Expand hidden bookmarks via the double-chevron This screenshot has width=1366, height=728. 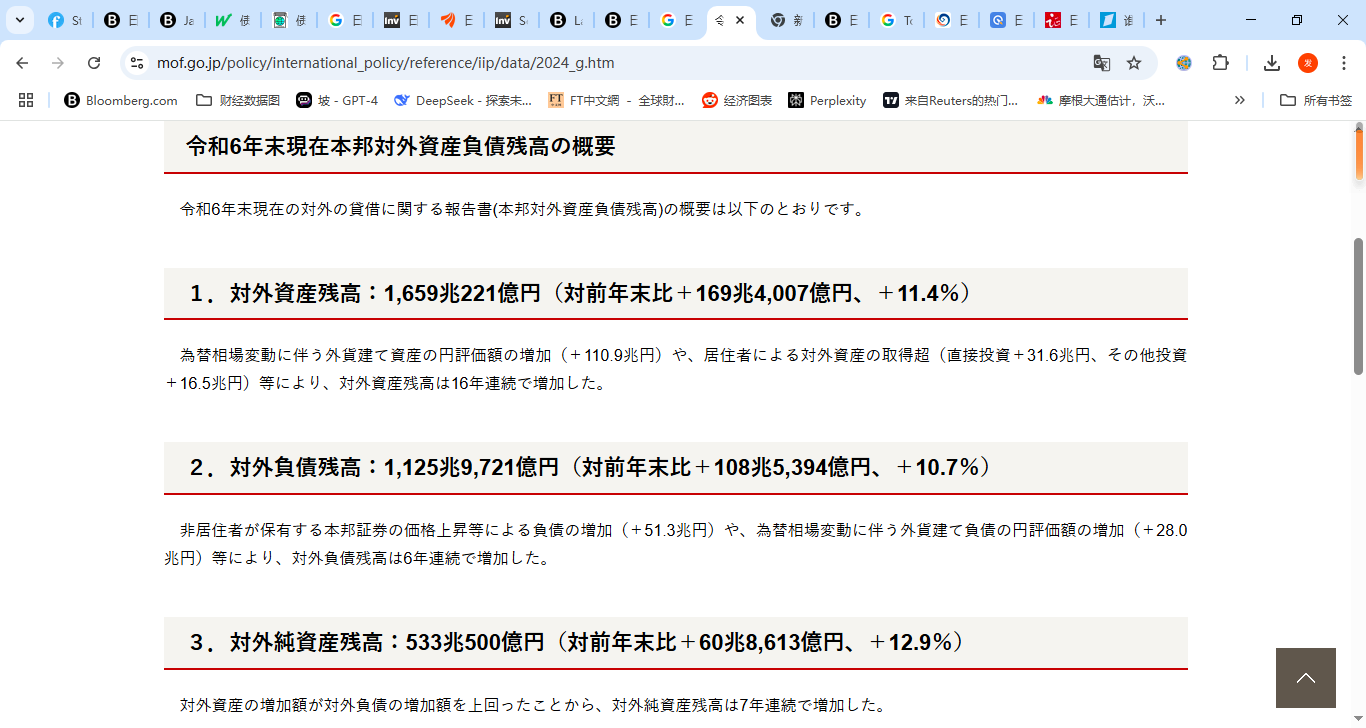tap(1239, 100)
